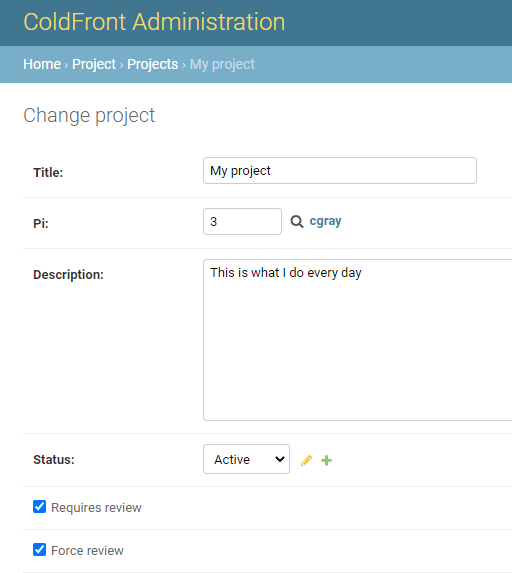
Task: Navigate to the Projects breadcrumb link
Action: (x=153, y=64)
